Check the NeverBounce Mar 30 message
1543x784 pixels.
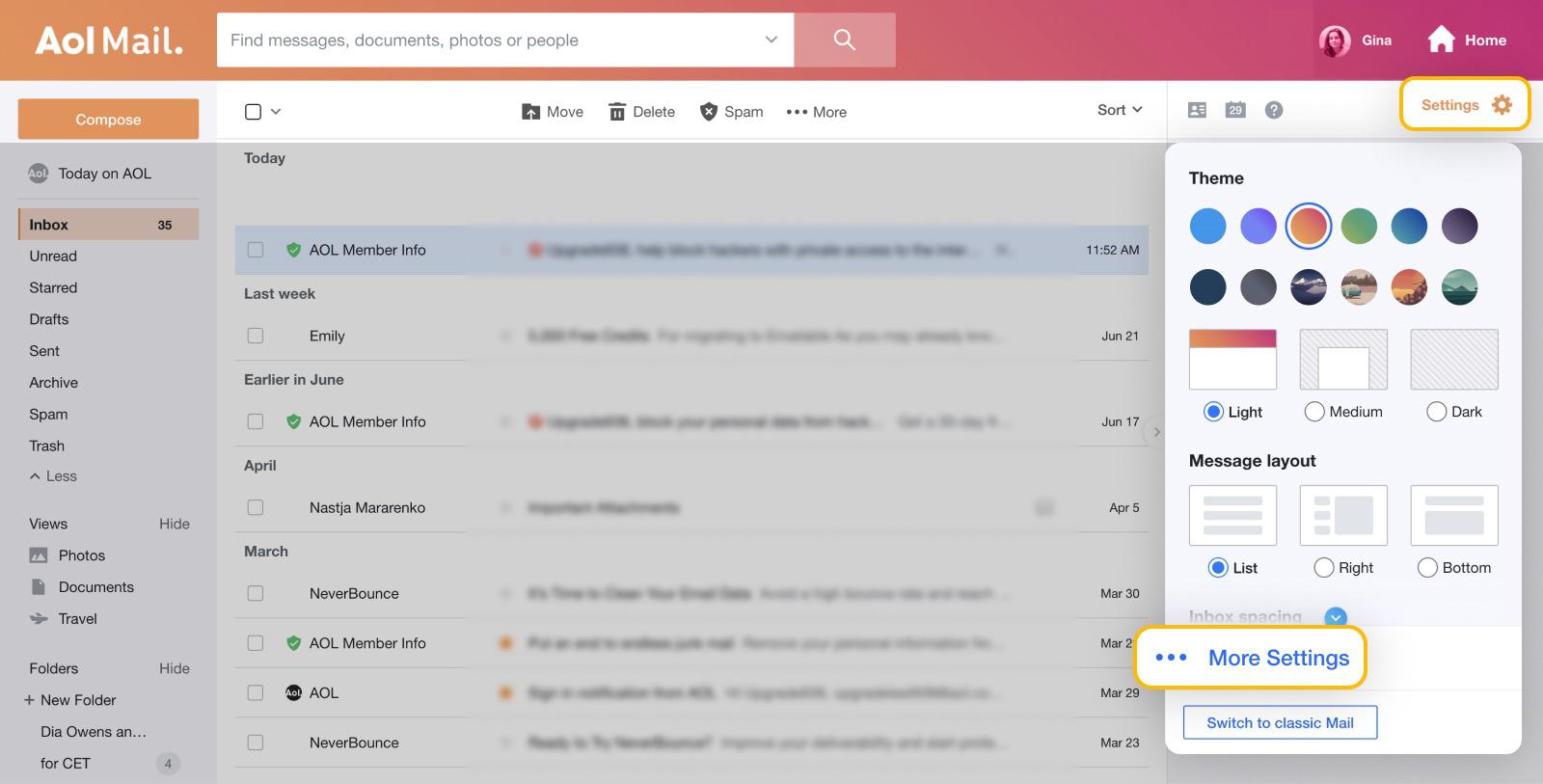tap(256, 593)
